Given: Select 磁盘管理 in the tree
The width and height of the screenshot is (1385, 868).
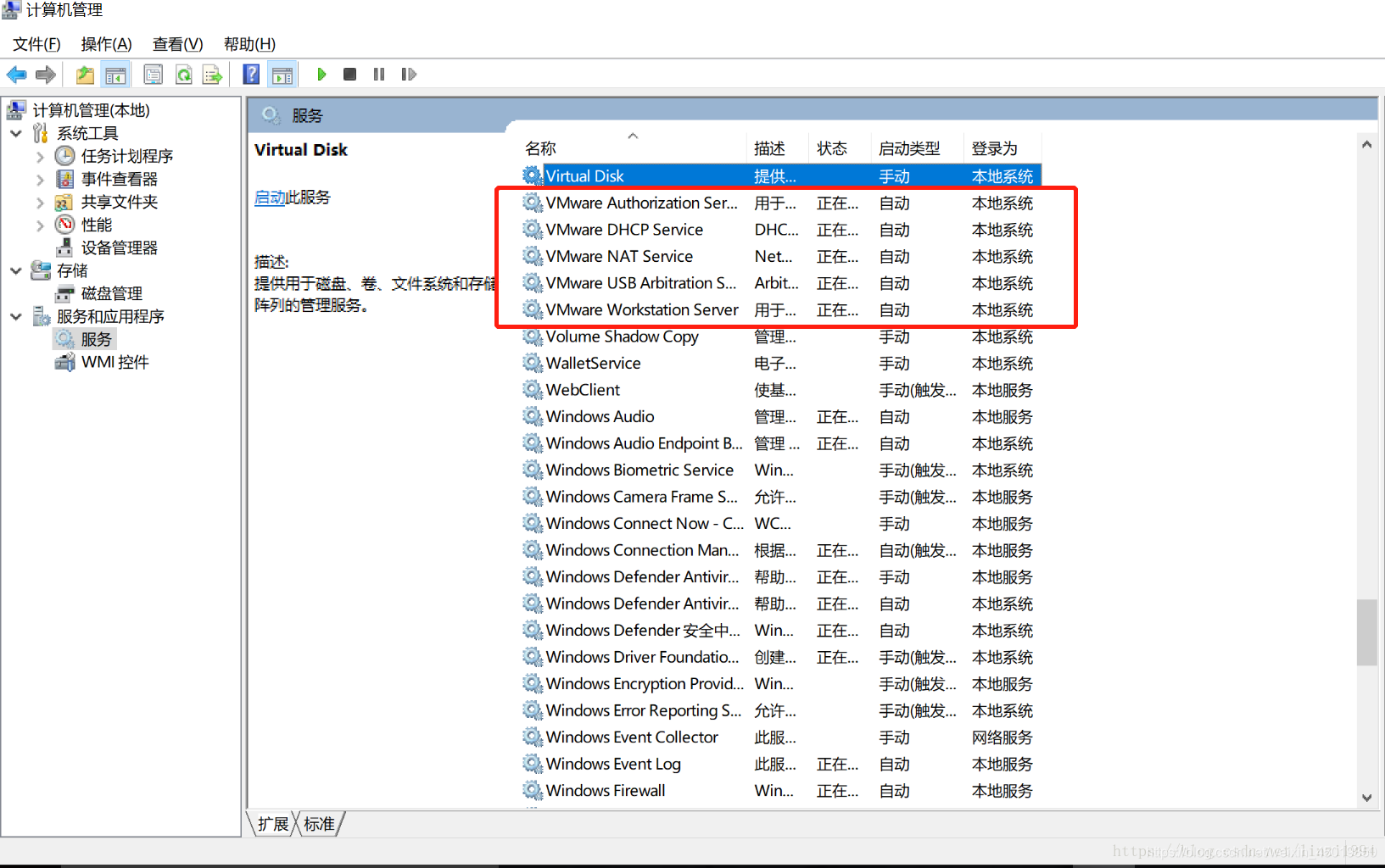Looking at the screenshot, I should (x=112, y=293).
